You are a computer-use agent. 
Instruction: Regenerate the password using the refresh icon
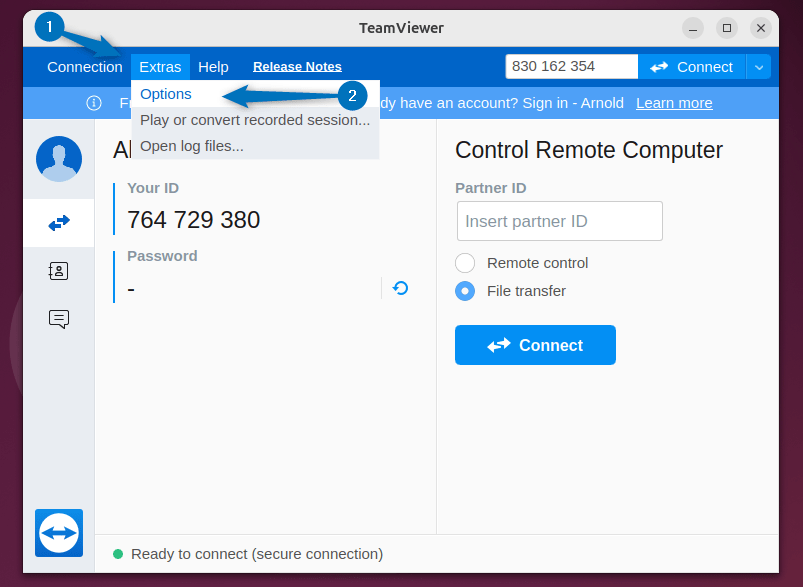[x=400, y=287]
